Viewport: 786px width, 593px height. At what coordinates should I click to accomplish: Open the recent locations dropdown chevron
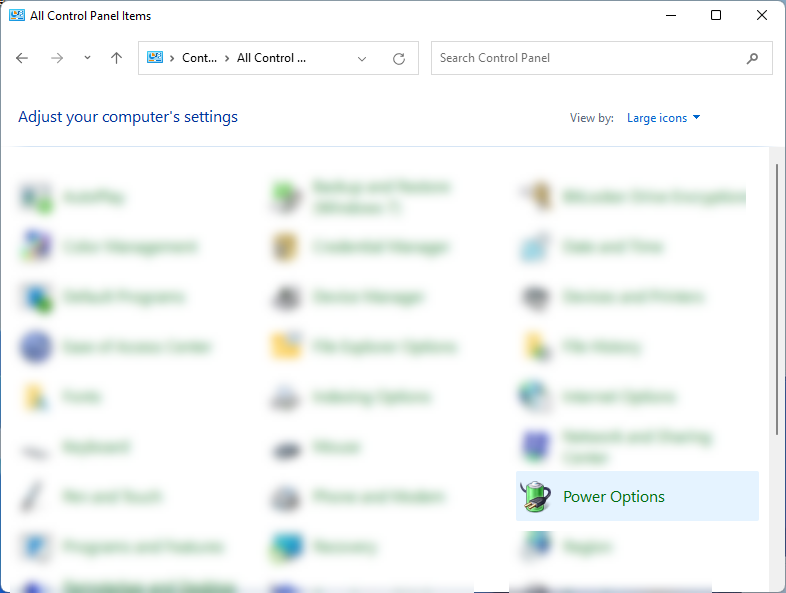tap(87, 58)
